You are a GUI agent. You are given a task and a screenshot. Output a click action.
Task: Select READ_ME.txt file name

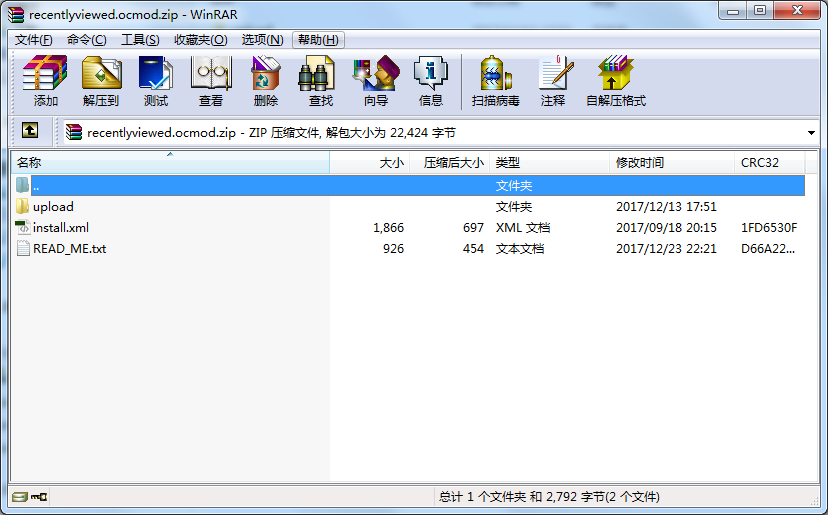(70, 249)
